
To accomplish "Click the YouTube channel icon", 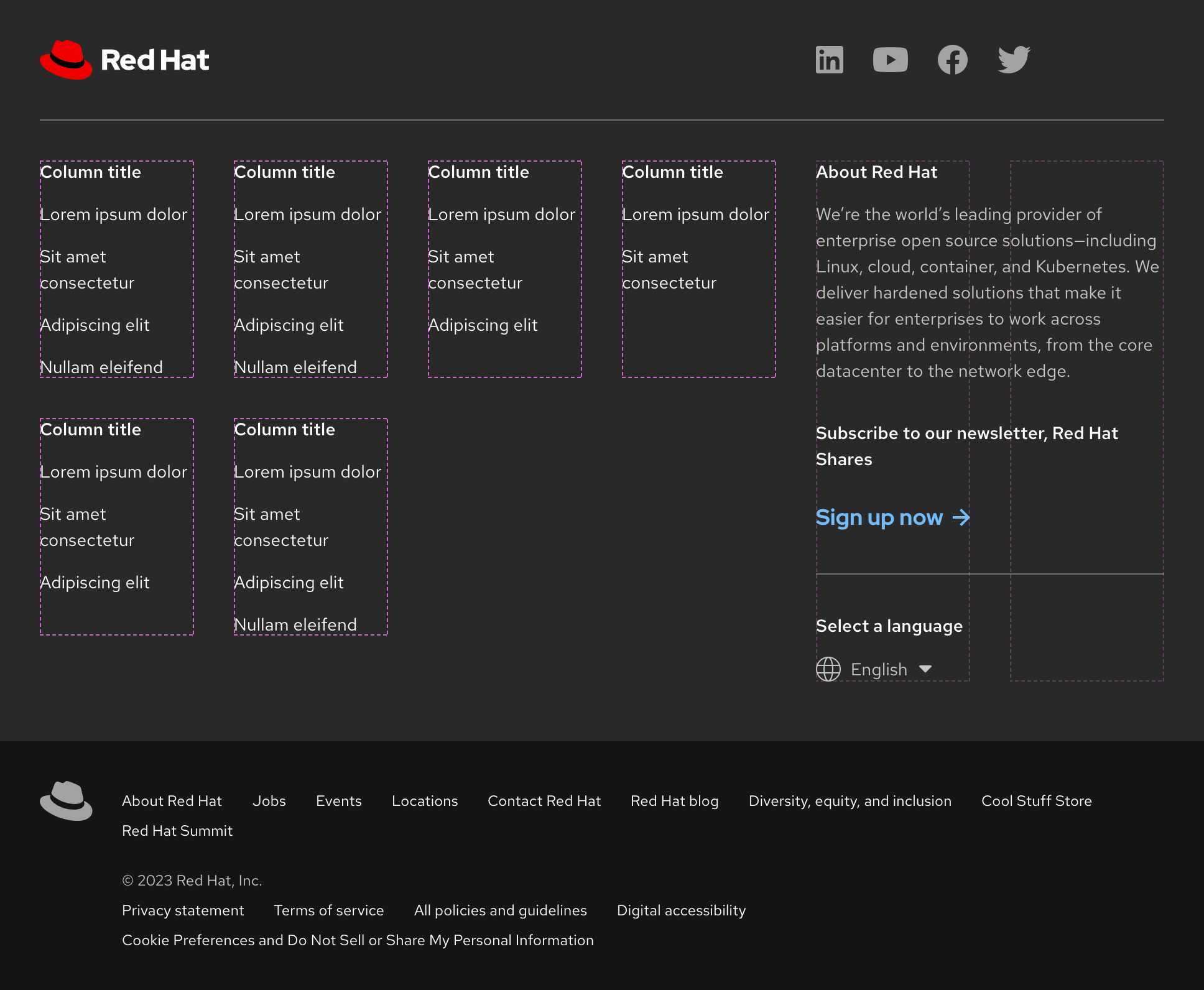I will pos(891,59).
